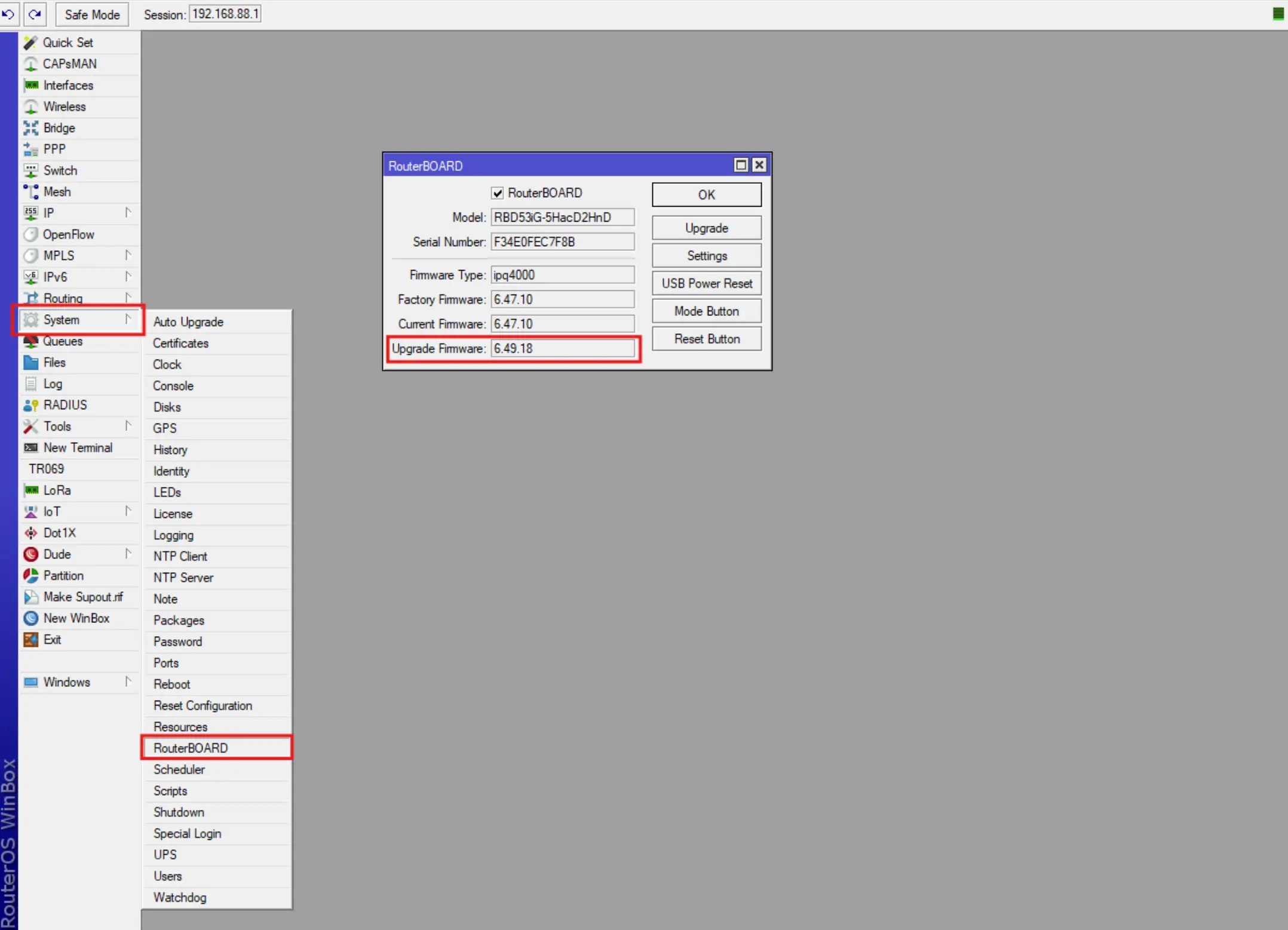1288x930 pixels.
Task: Click USB Power Reset button
Action: (707, 284)
